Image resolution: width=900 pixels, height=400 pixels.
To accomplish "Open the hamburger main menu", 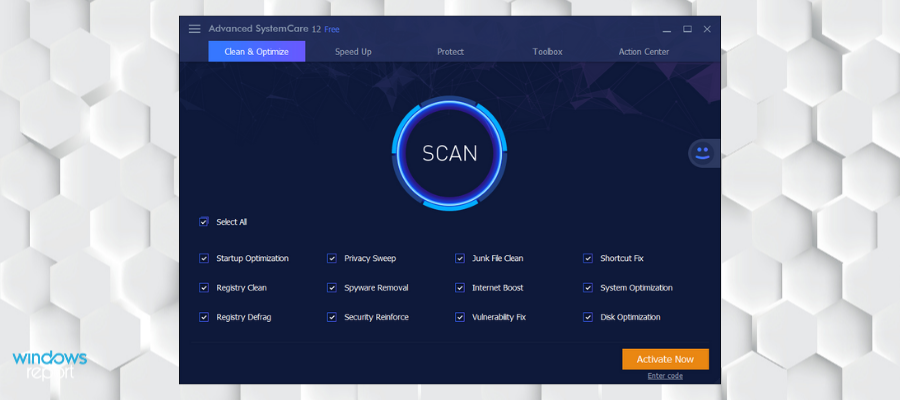I will point(195,29).
